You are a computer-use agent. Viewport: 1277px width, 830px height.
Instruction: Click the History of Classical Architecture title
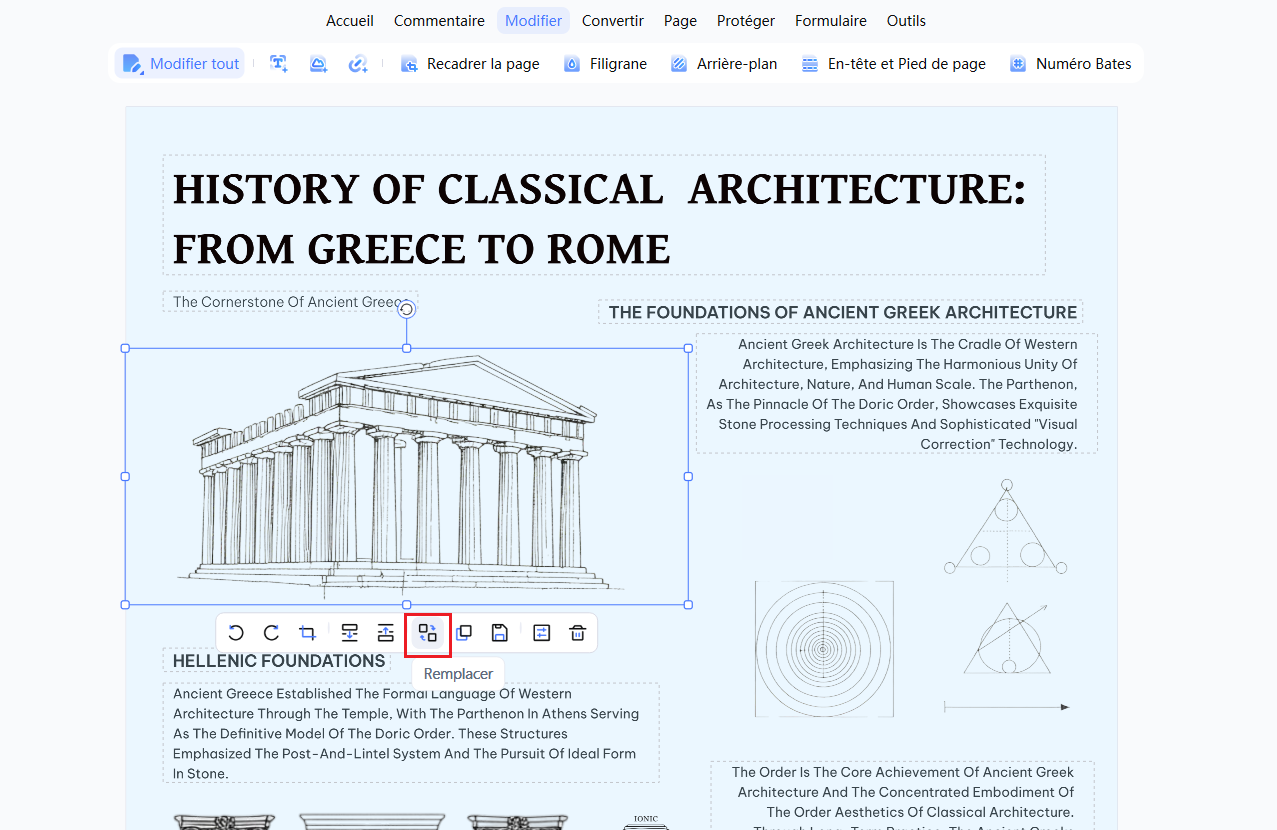click(604, 215)
